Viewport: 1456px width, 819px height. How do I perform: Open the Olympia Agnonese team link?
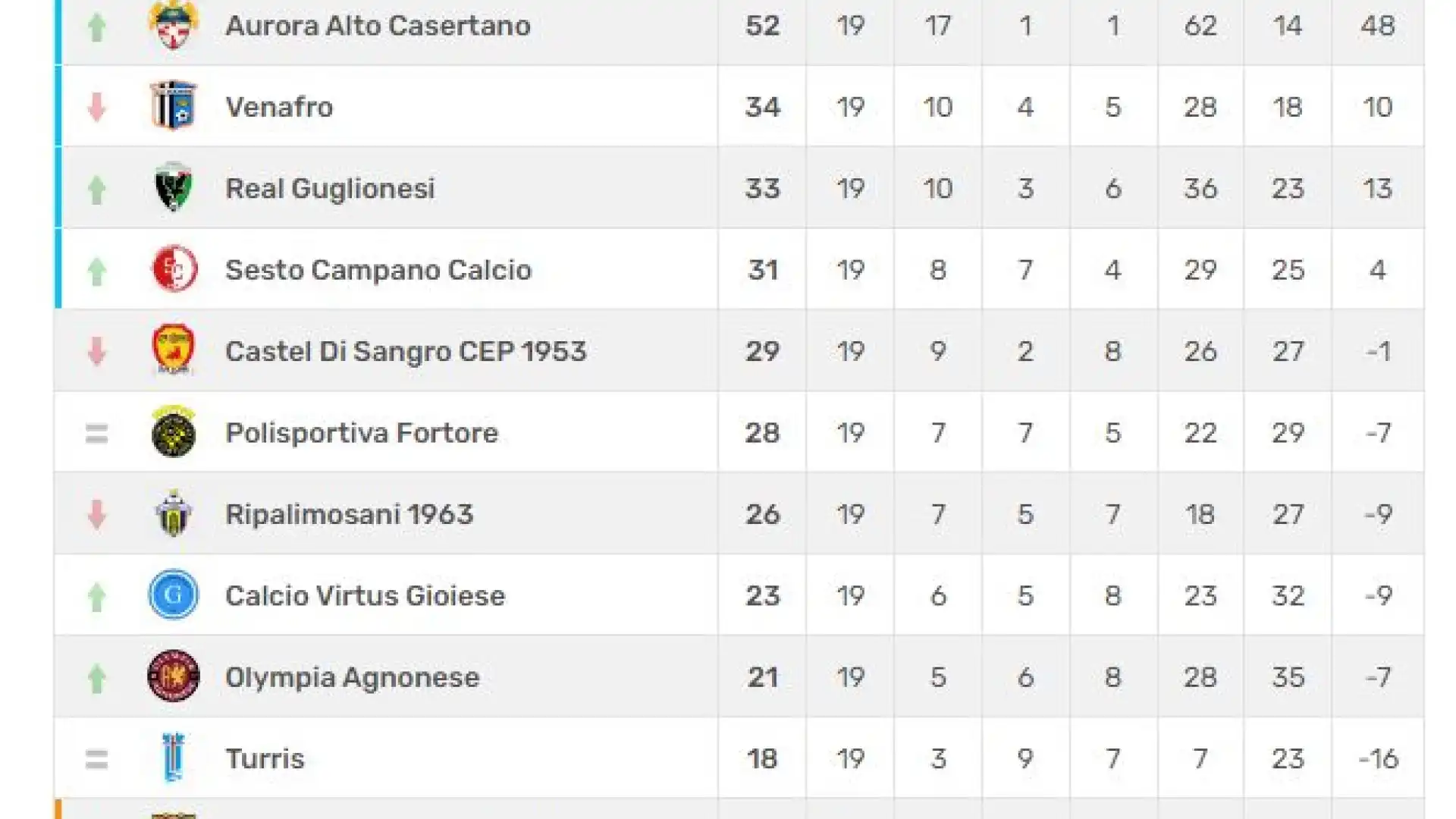353,677
